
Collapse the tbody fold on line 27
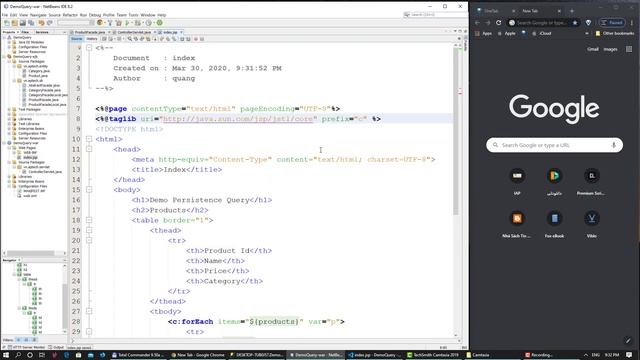pyautogui.click(x=89, y=311)
